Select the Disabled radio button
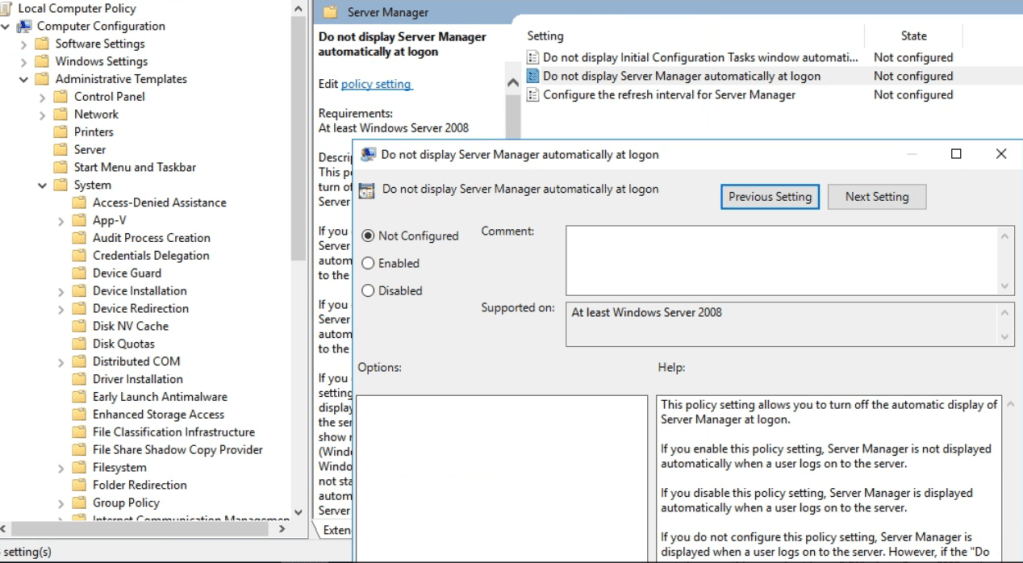 [x=369, y=291]
